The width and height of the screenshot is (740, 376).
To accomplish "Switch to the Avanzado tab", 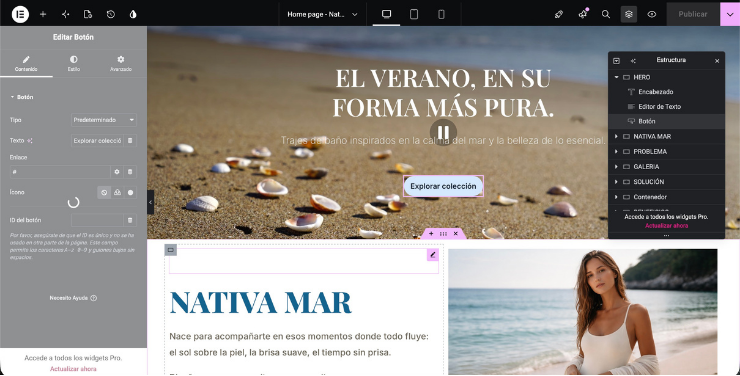I will (x=121, y=63).
